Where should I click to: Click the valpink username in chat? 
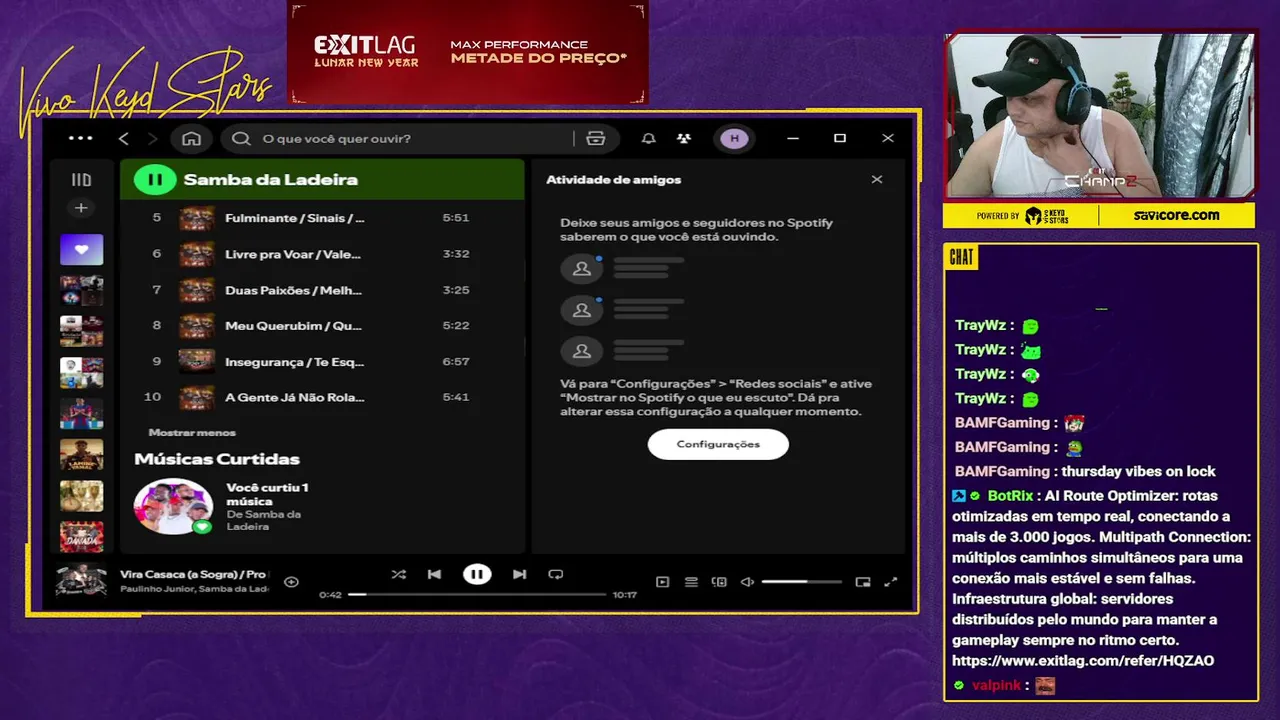pos(996,686)
